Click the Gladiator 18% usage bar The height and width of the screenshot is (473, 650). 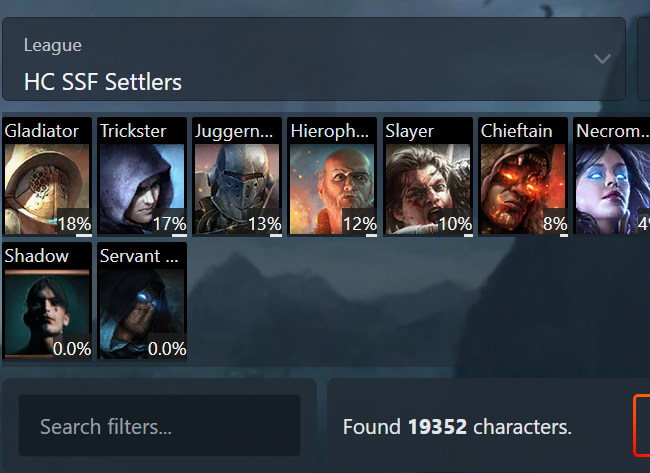[84, 235]
